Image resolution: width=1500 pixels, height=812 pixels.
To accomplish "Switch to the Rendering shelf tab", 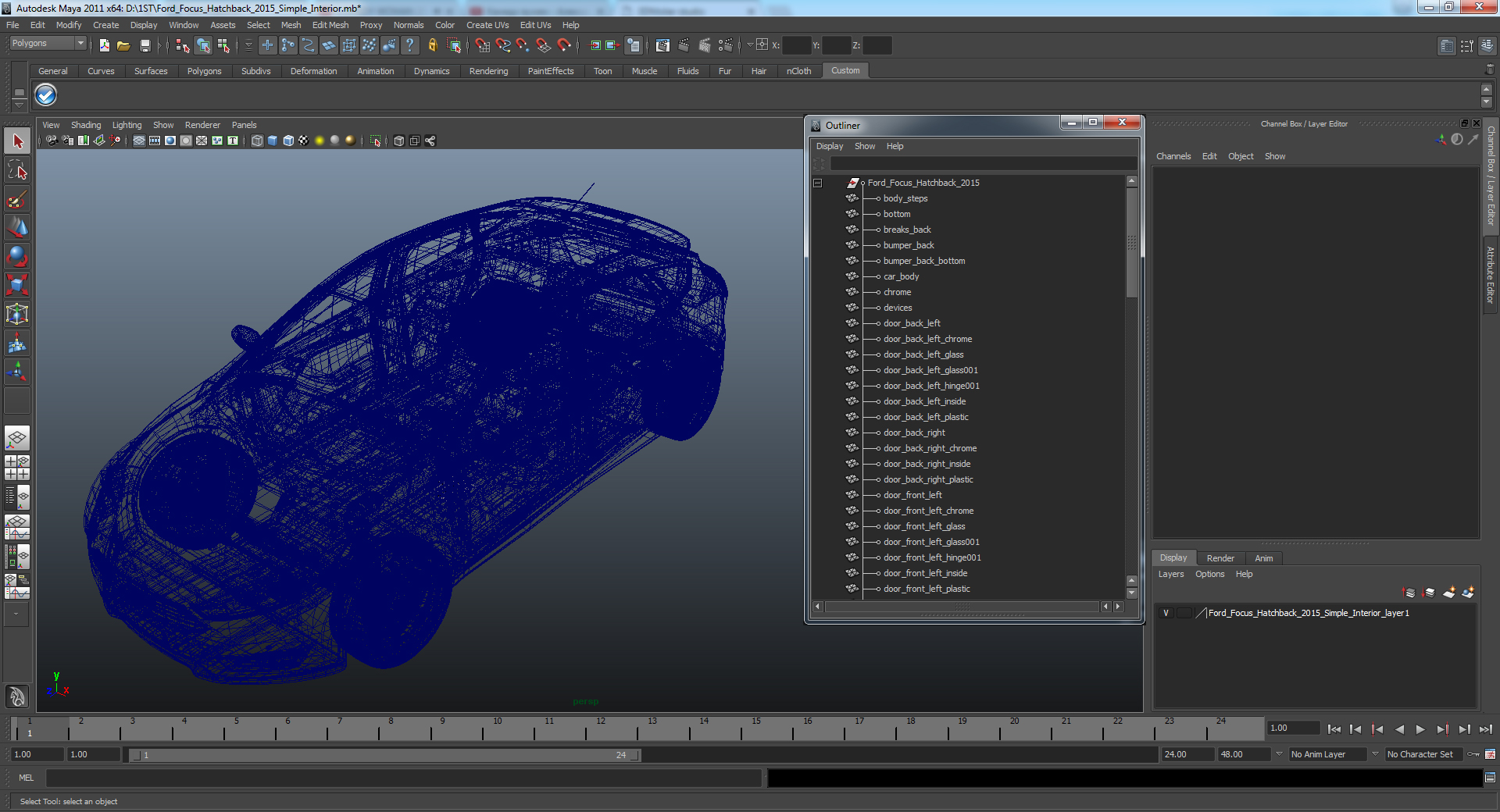I will point(488,71).
